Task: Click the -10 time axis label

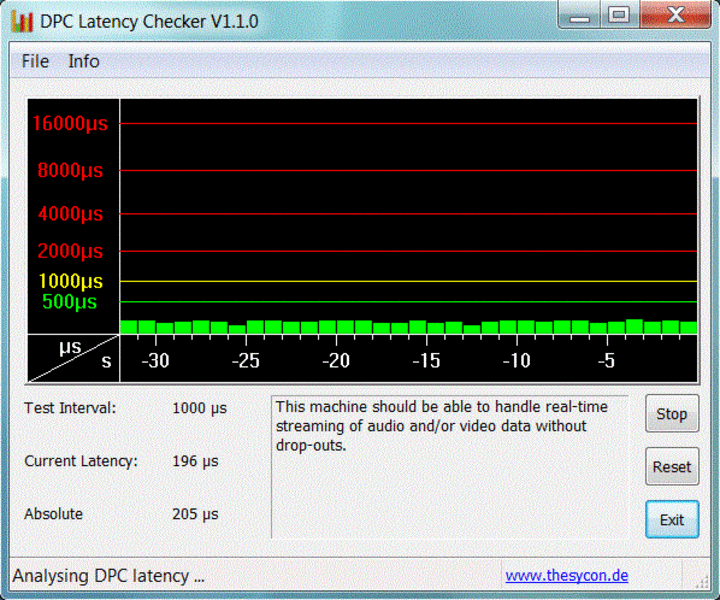Action: 517,361
